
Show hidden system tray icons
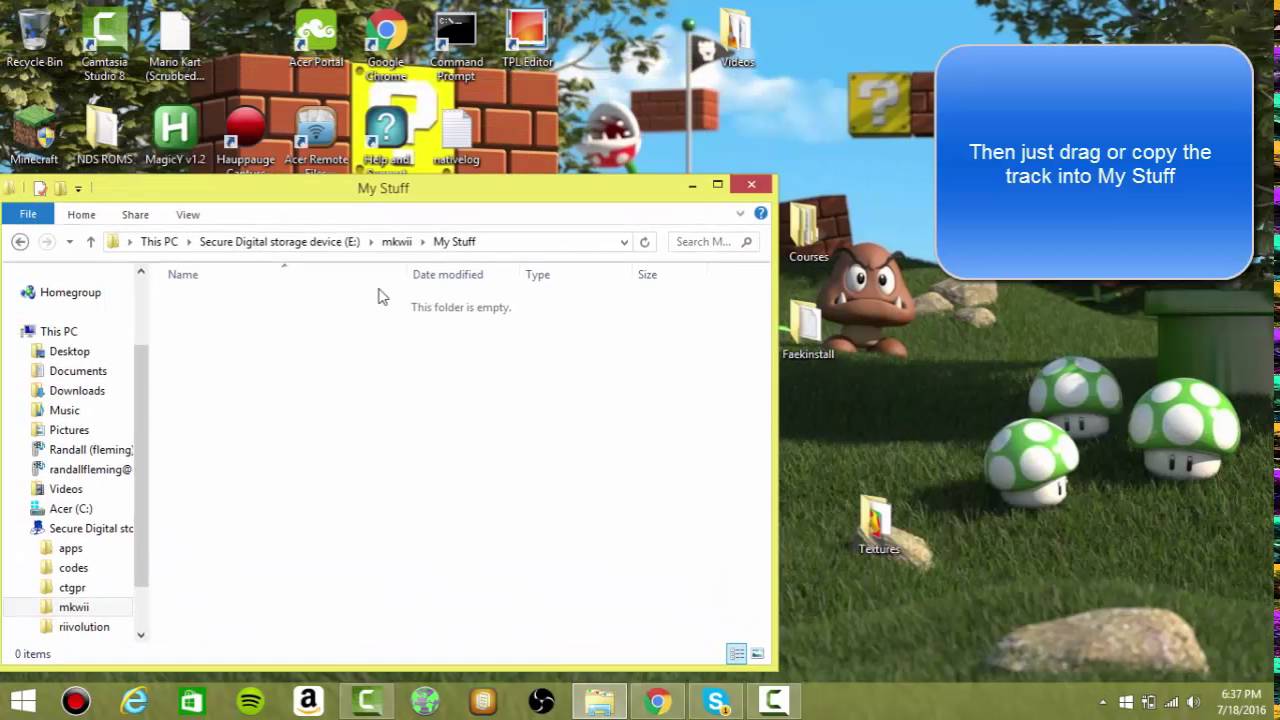(x=1103, y=702)
